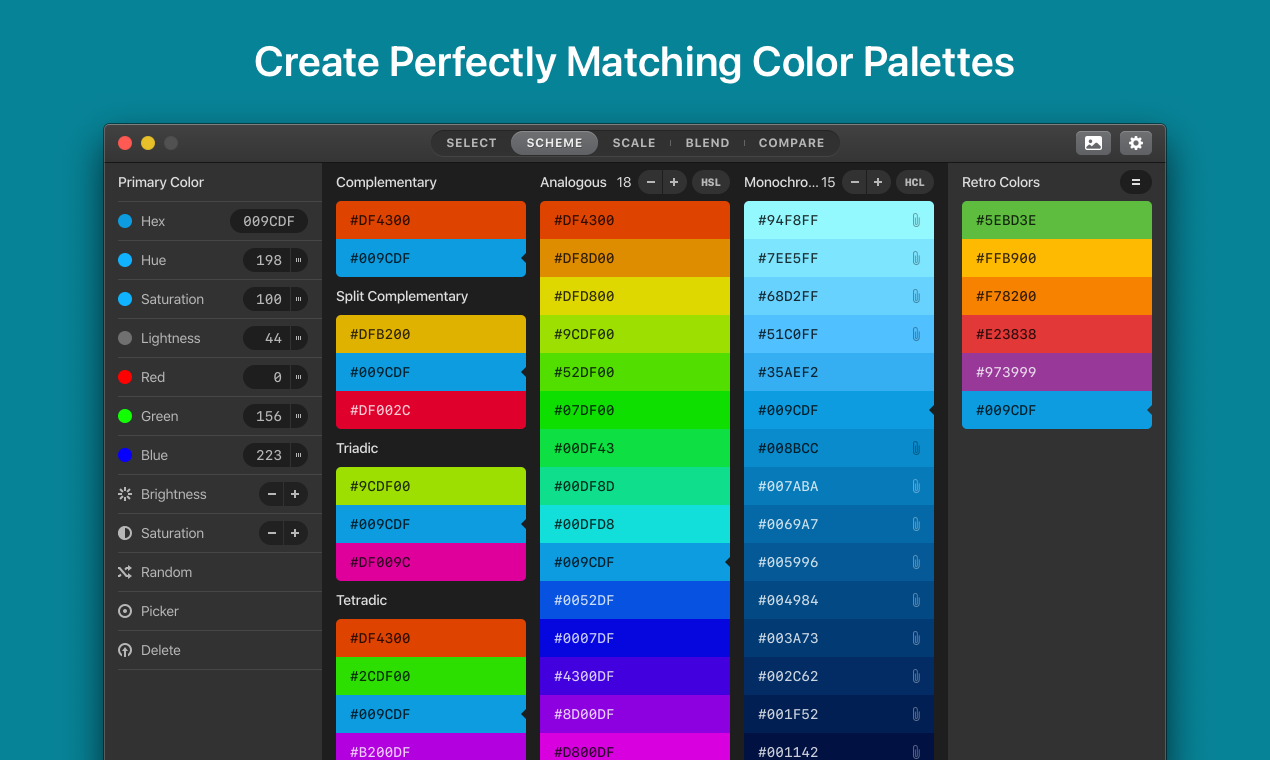Toggle pin on the #004984 swatch
The width and height of the screenshot is (1270, 760).
(915, 600)
